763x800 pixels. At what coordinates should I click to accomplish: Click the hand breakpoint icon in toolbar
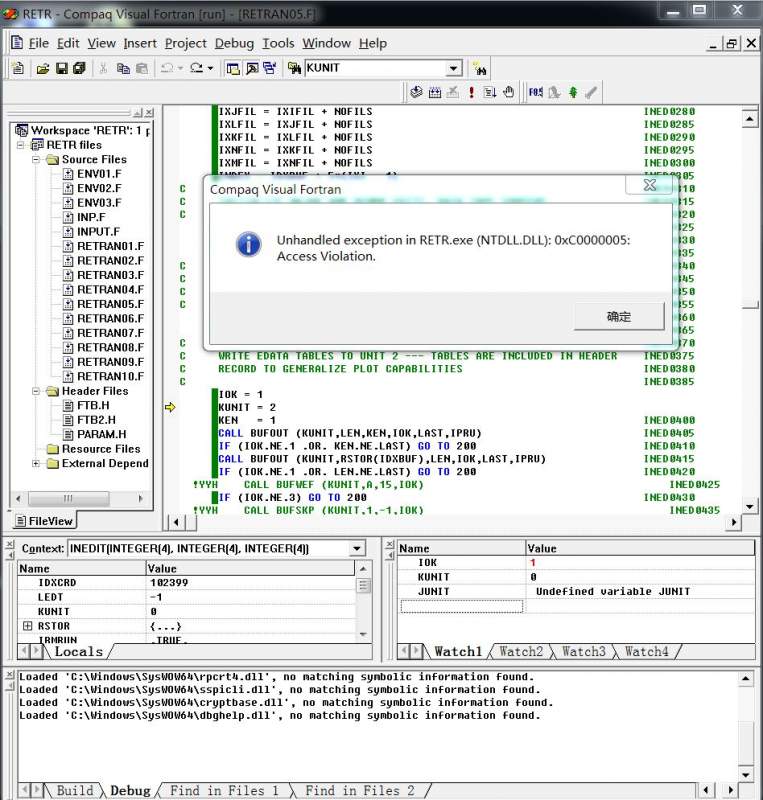pyautogui.click(x=508, y=92)
